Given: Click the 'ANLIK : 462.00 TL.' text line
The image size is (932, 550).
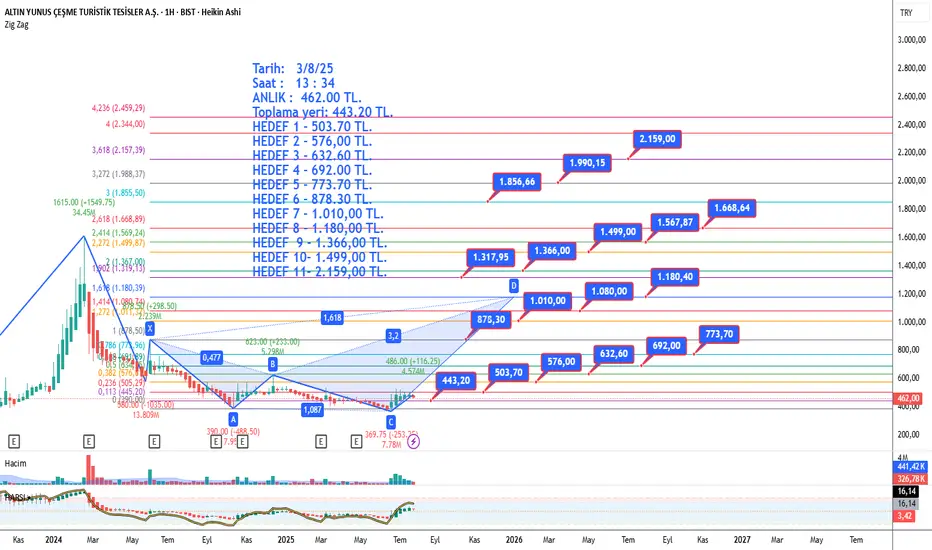Looking at the screenshot, I should (307, 98).
